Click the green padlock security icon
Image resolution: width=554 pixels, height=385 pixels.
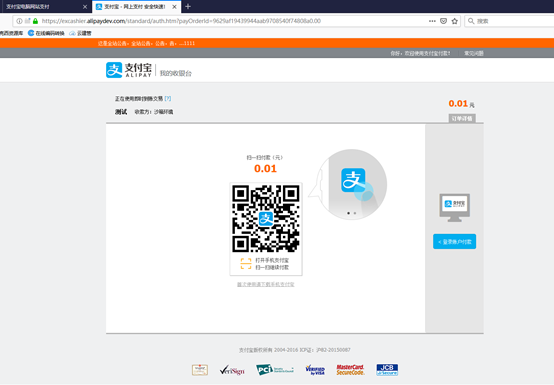[35, 21]
